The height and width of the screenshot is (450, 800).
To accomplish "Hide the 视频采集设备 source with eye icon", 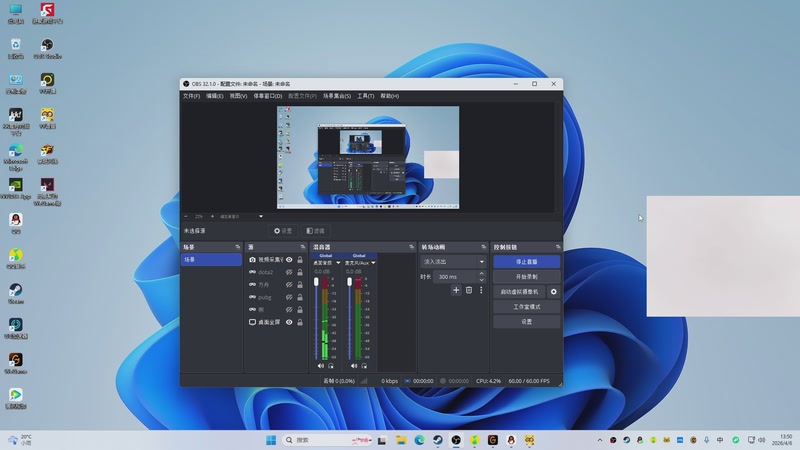I will tap(289, 260).
